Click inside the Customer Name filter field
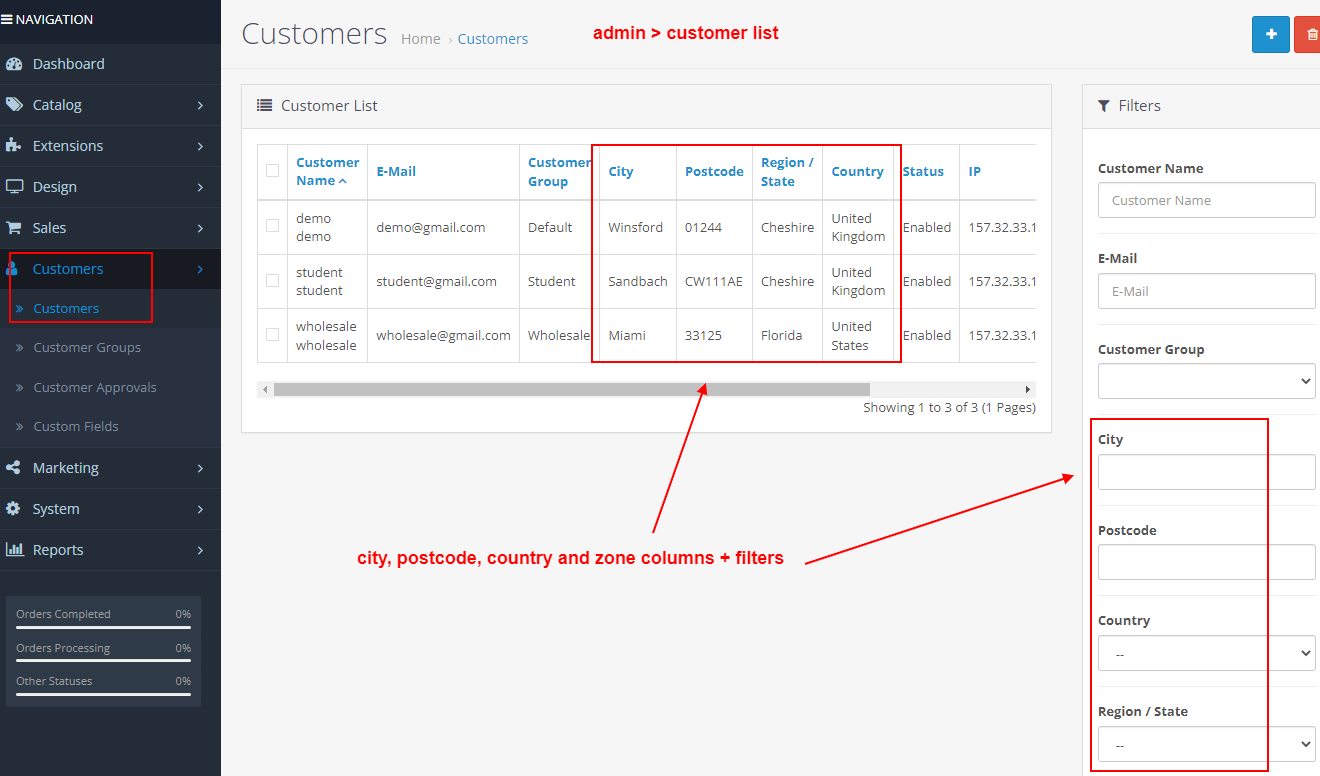Image resolution: width=1320 pixels, height=776 pixels. (x=1206, y=200)
